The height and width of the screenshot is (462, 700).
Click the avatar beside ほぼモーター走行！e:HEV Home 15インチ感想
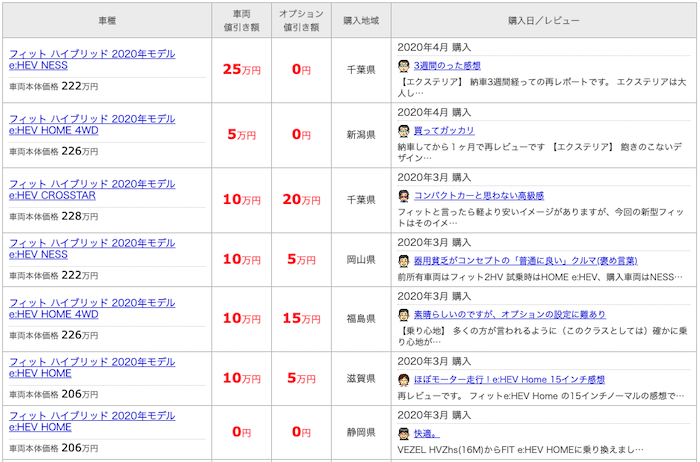(404, 380)
